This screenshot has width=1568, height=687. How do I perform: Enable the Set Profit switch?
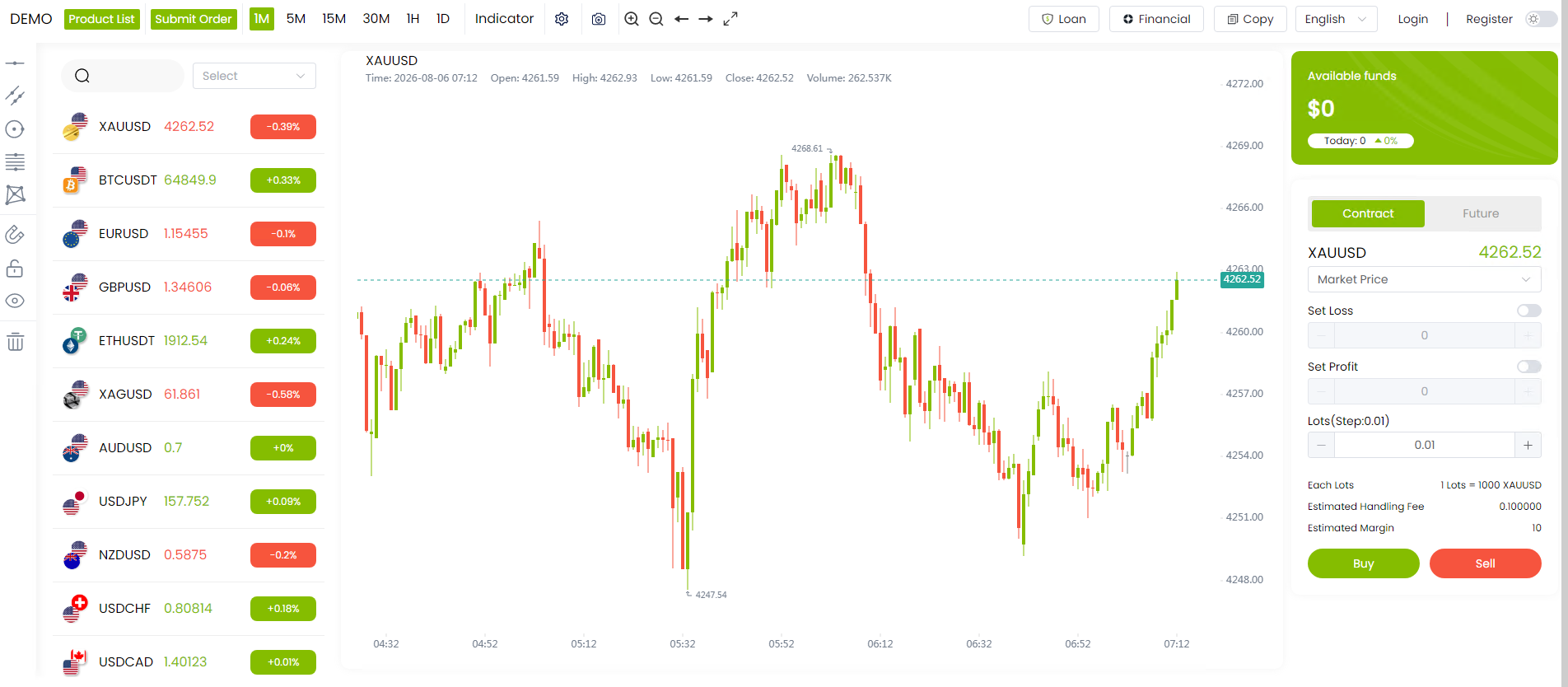pos(1529,367)
